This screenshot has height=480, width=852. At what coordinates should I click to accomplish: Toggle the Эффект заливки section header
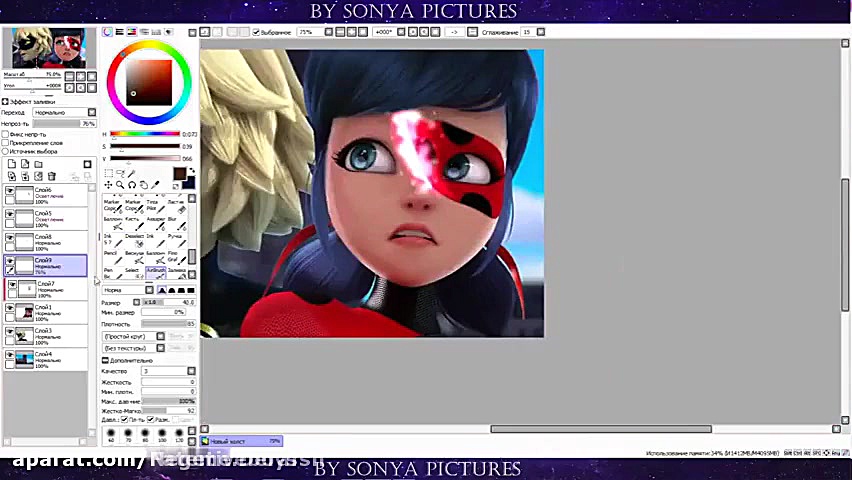[28, 101]
